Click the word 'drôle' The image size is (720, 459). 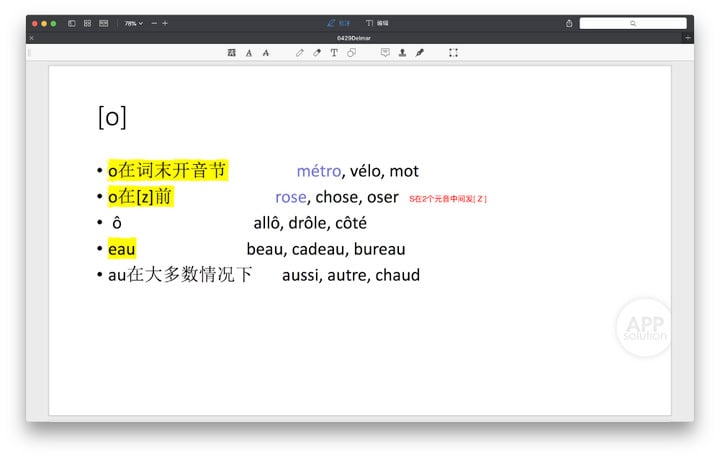307,223
